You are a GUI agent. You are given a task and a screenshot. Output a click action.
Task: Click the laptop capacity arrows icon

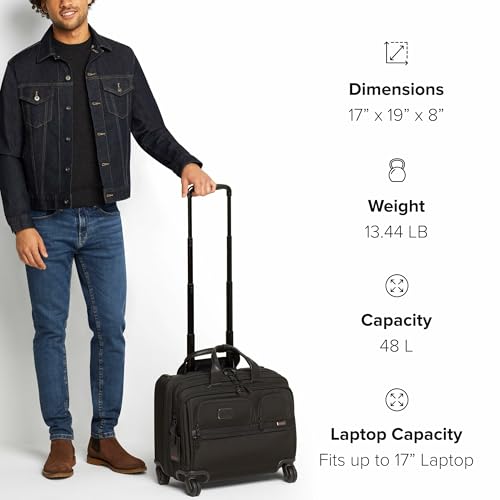397,399
